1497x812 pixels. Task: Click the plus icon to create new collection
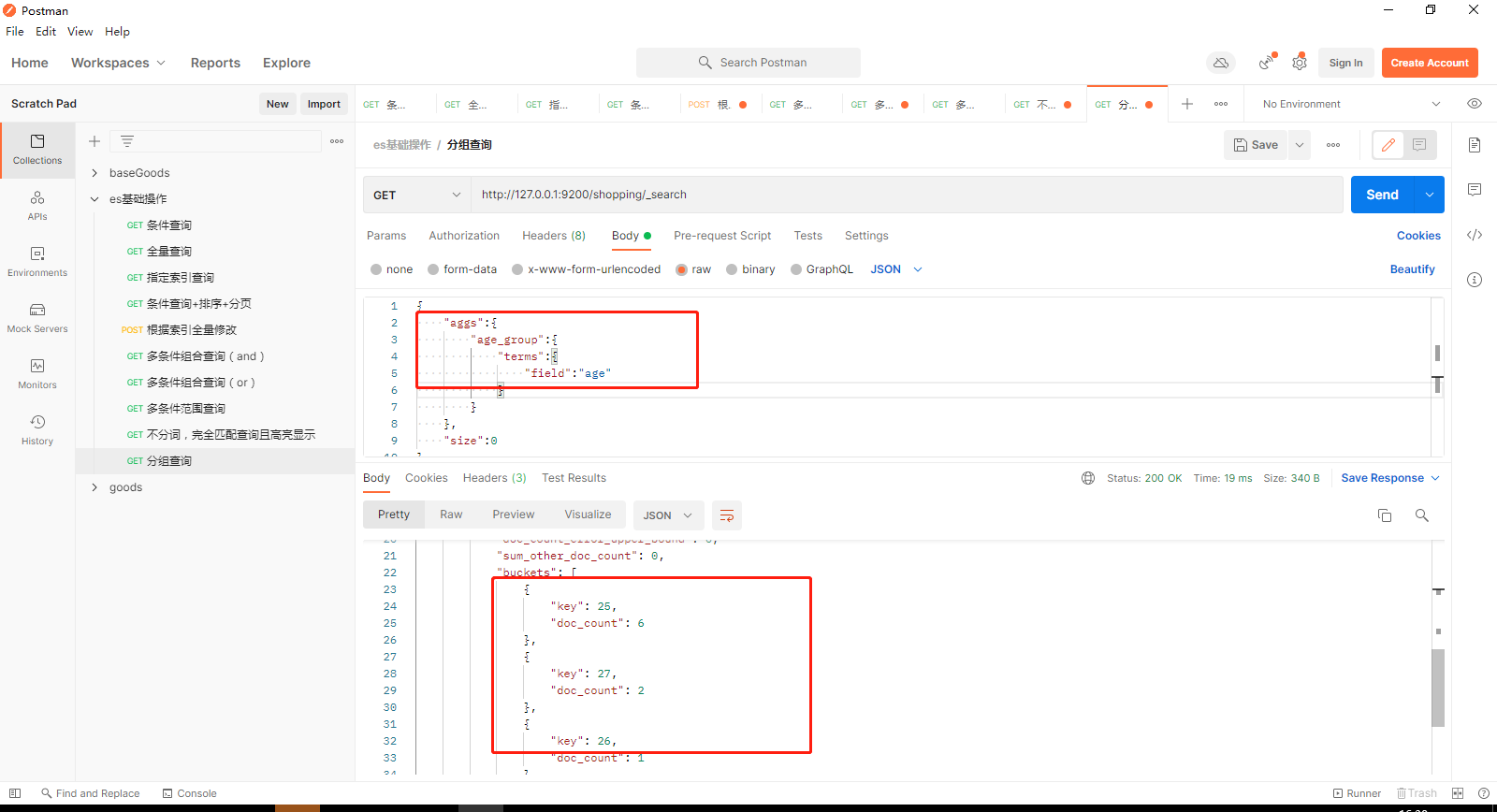[94, 141]
